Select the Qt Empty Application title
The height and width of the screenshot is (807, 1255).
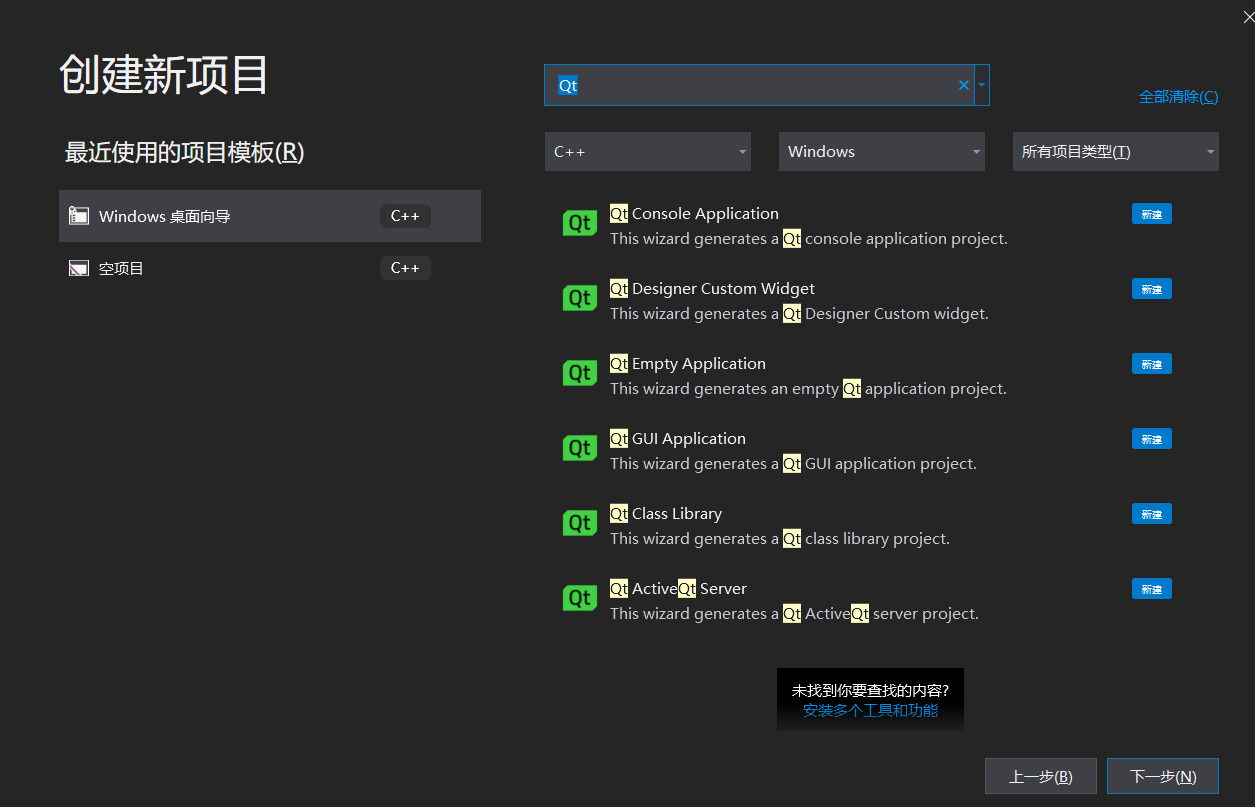click(x=688, y=363)
